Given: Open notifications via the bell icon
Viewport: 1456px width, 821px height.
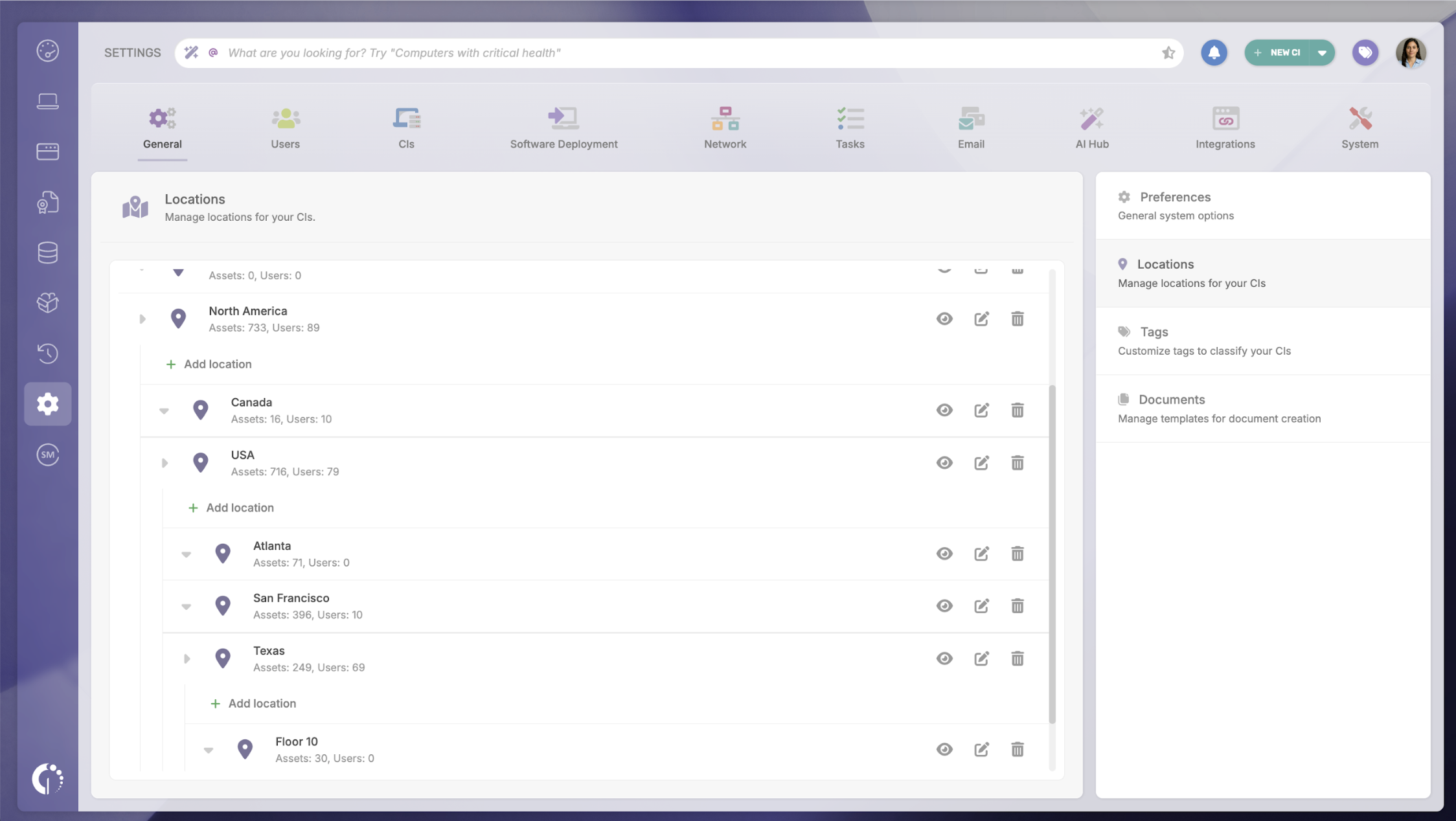Looking at the screenshot, I should 1214,52.
